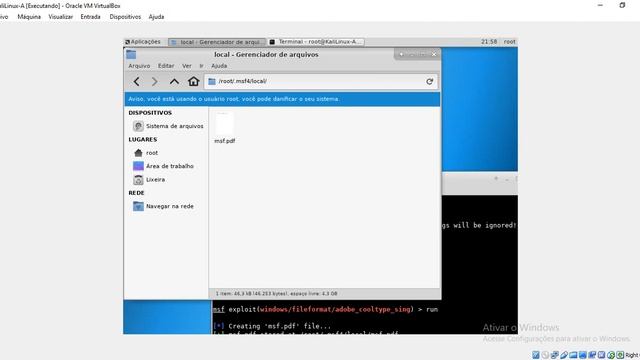
Task: Open the Aplicações panel menu
Action: (143, 42)
